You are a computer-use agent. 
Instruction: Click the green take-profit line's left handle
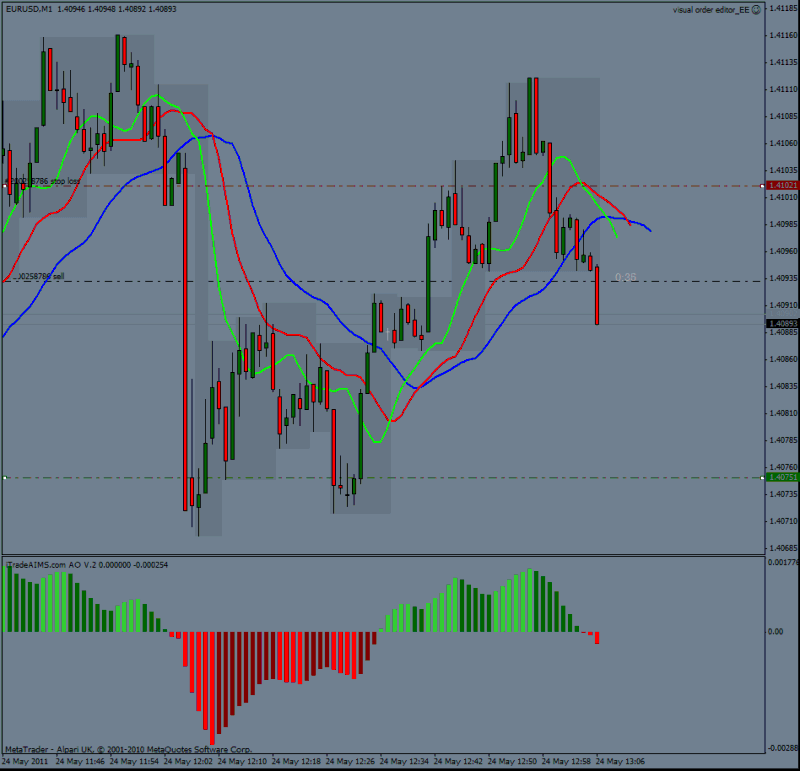pos(5,478)
